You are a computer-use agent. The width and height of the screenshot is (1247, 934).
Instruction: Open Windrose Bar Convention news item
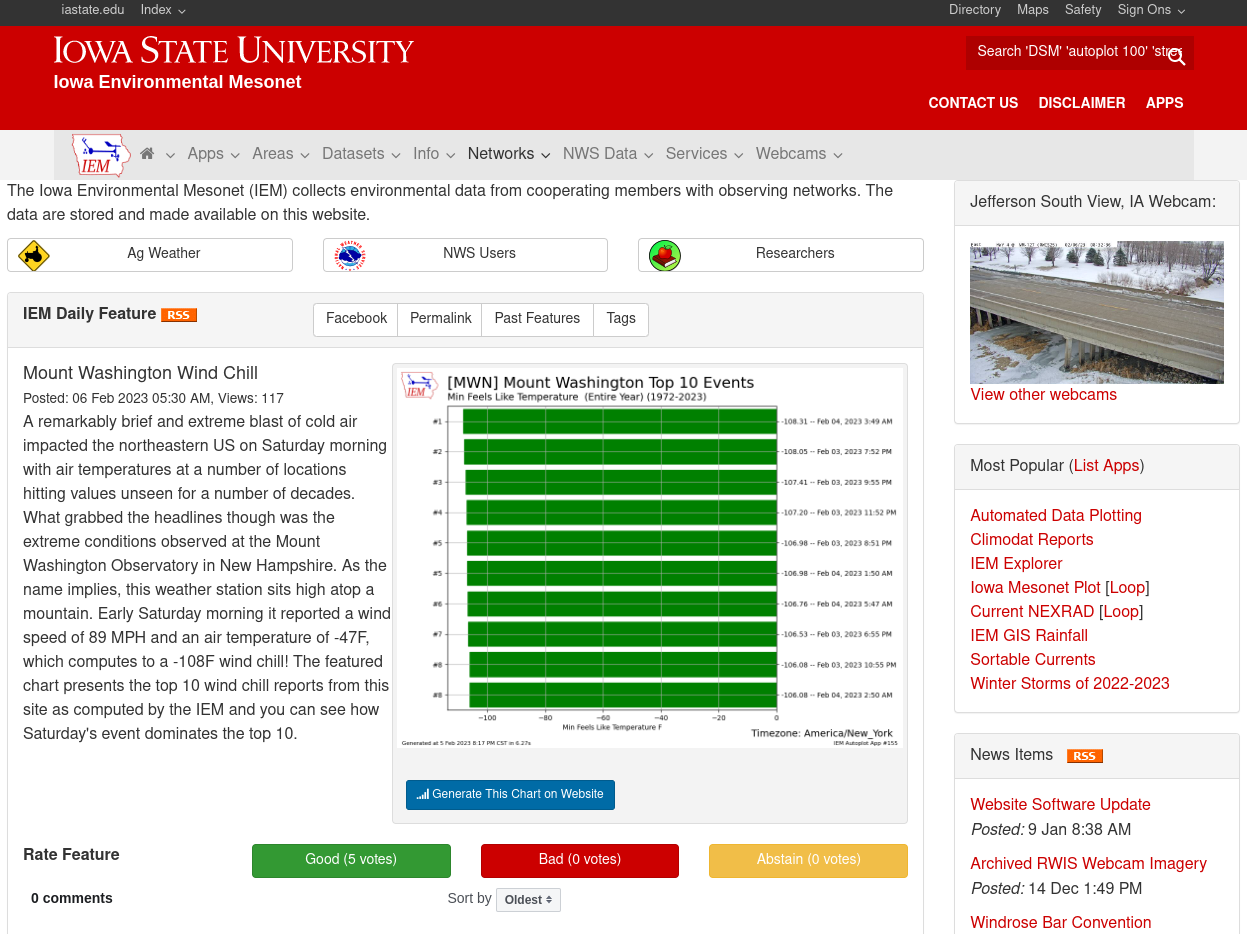[x=1060, y=923]
